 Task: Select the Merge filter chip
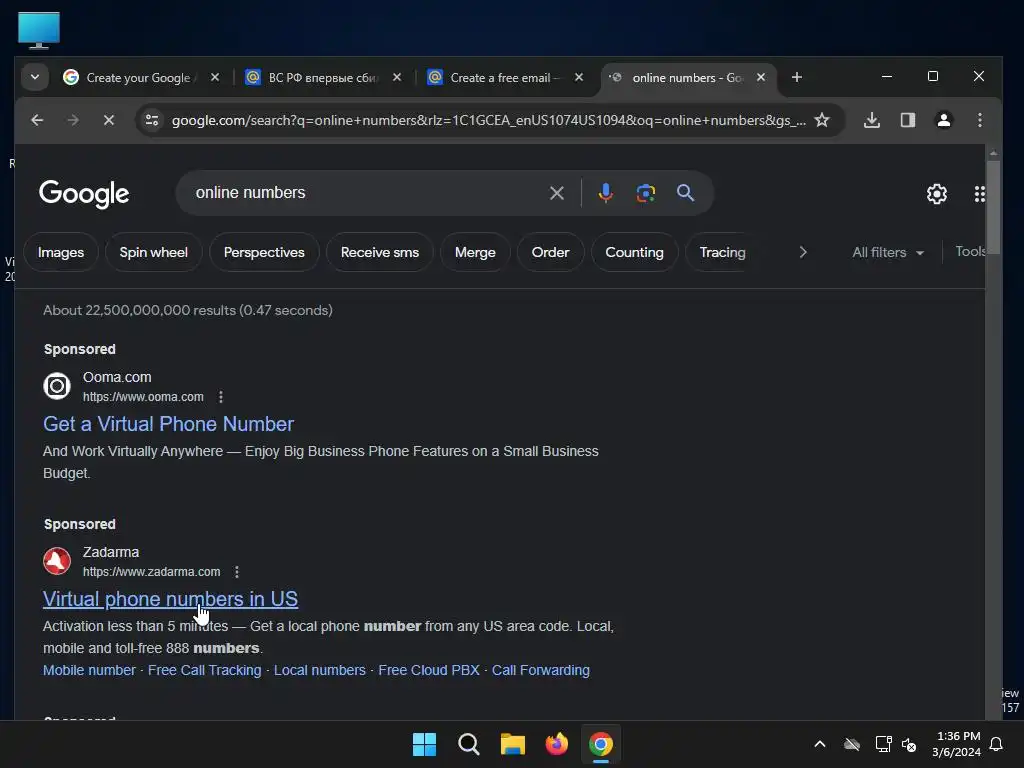click(475, 253)
